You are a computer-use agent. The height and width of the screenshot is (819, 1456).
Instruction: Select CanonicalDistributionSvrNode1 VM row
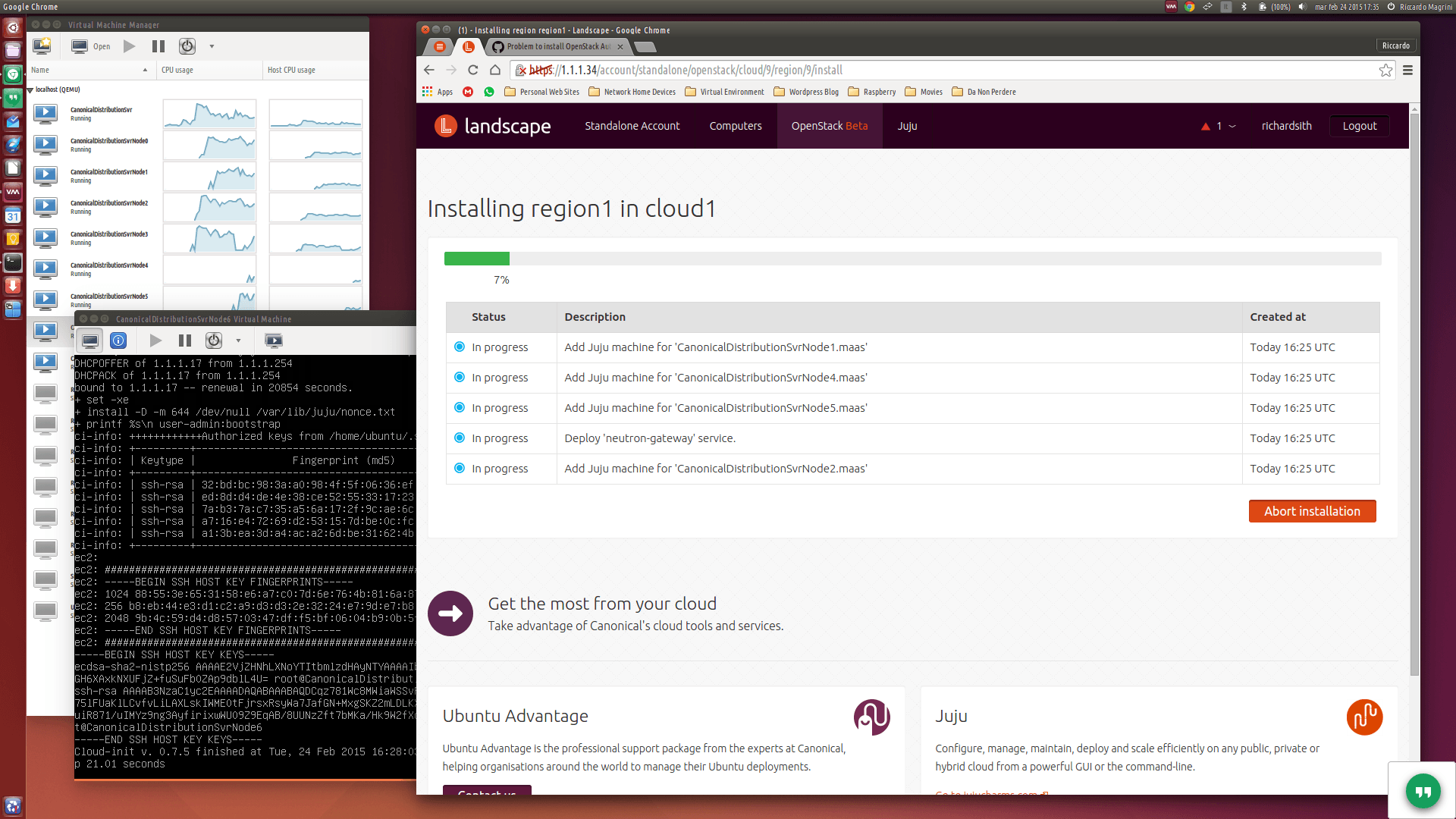pos(197,176)
